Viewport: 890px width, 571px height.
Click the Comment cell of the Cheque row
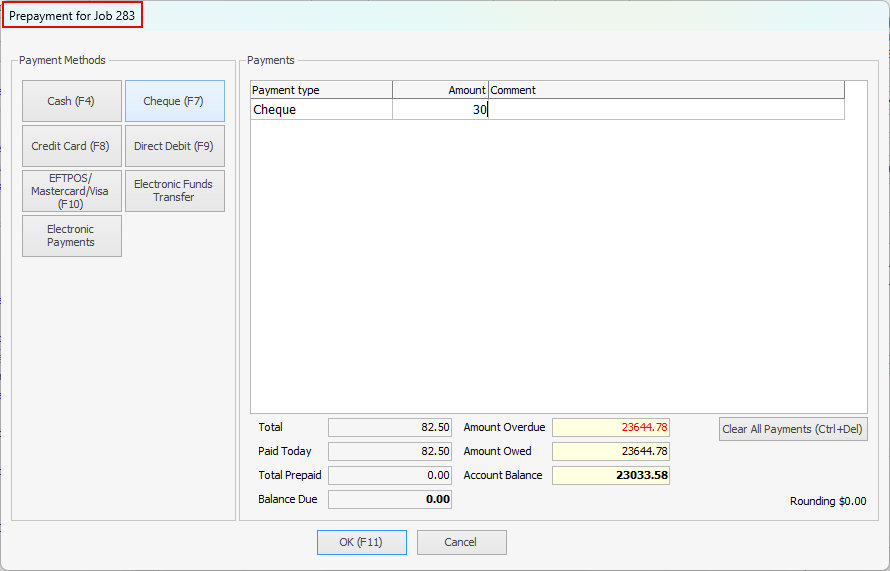(666, 110)
